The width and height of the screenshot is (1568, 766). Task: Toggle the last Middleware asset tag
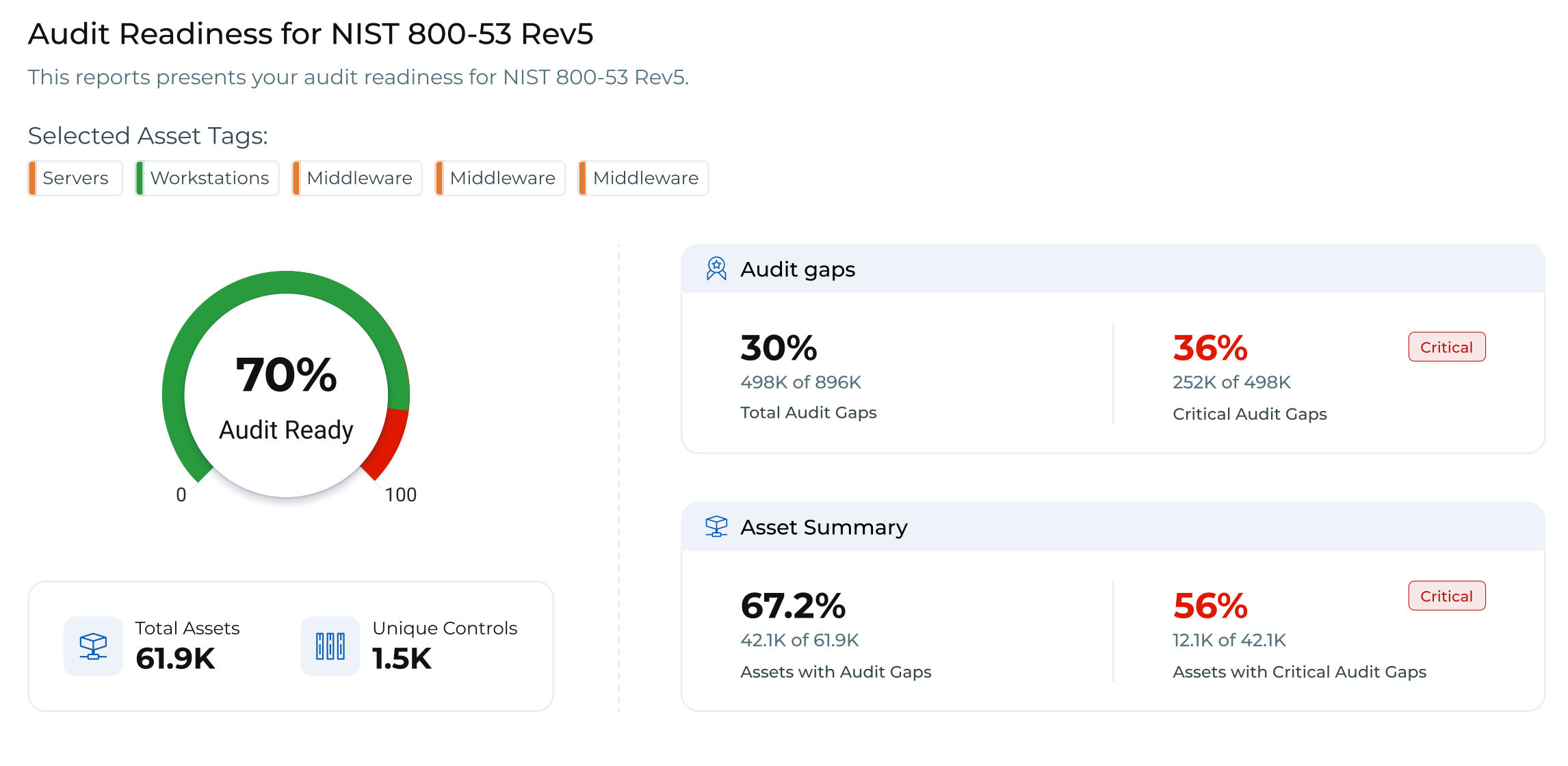(644, 178)
